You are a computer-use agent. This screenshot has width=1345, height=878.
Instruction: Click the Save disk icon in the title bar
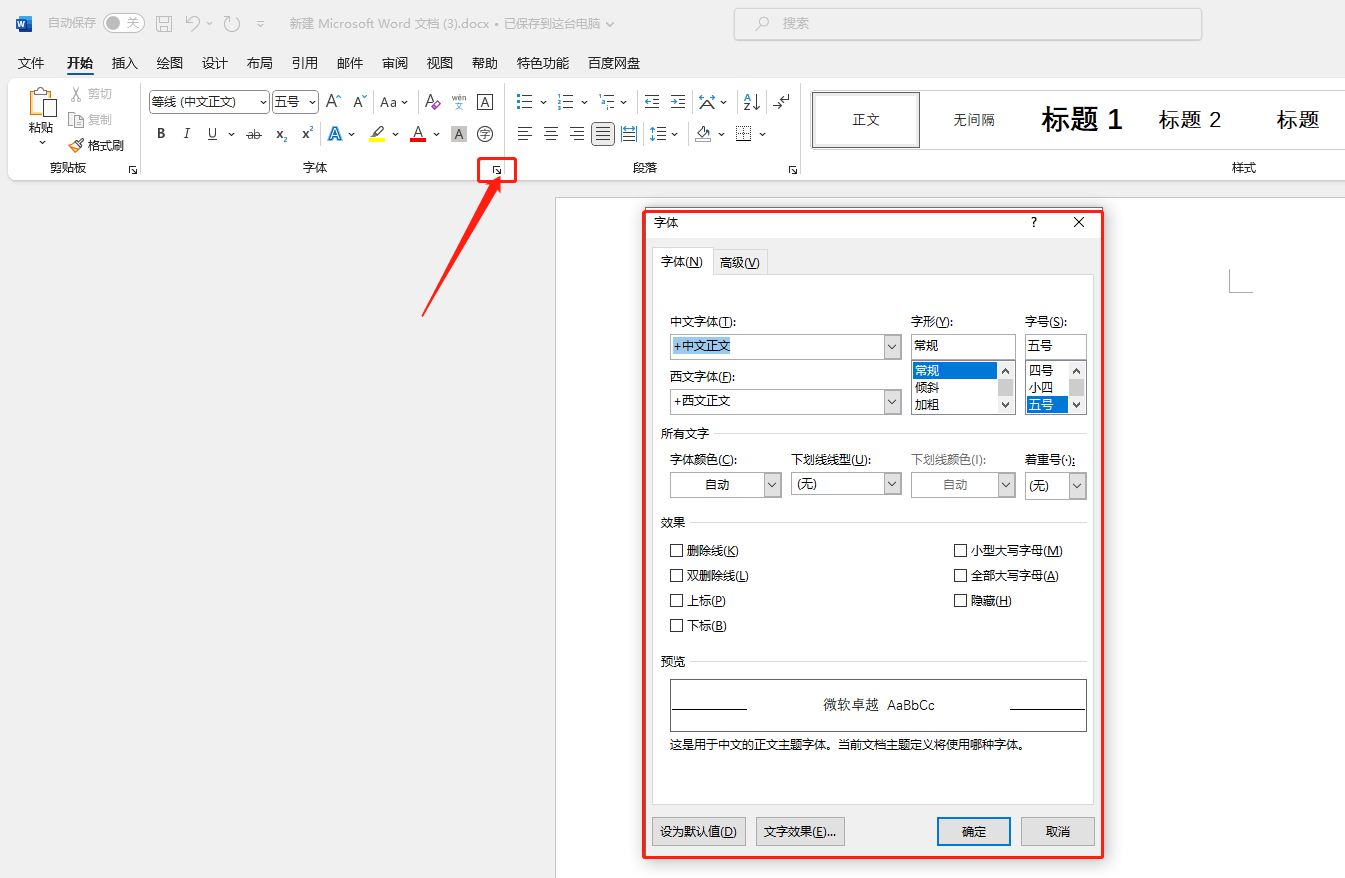165,23
